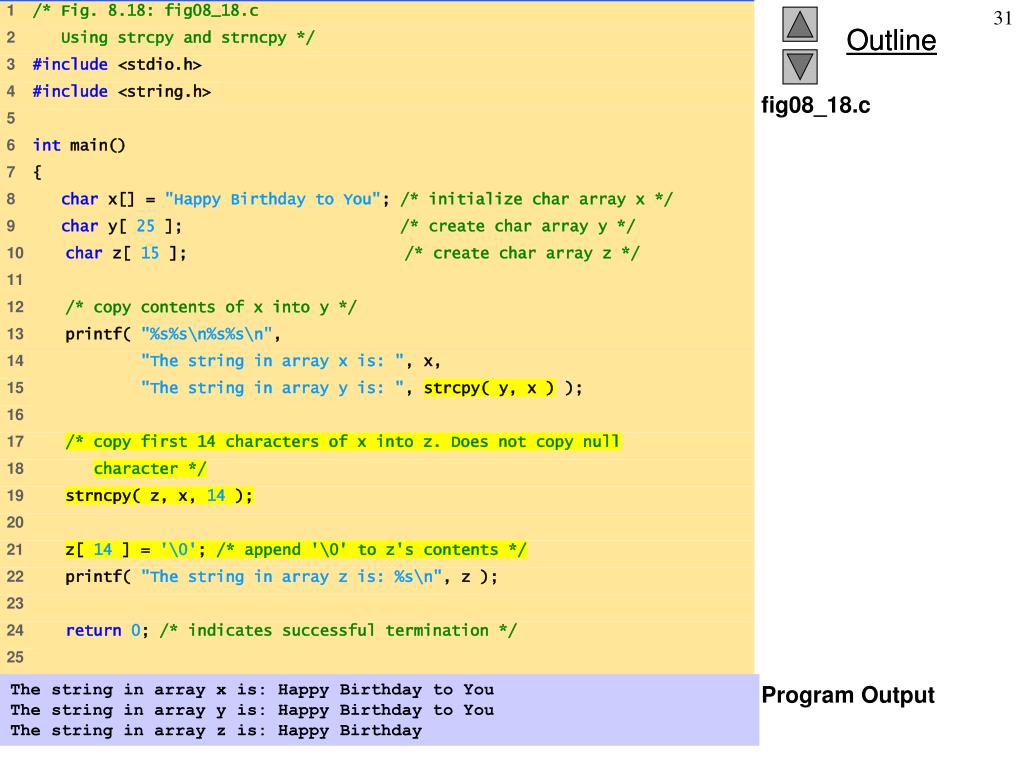Click the highlighted strncpy( z, x, 14 ) statement

click(x=159, y=496)
